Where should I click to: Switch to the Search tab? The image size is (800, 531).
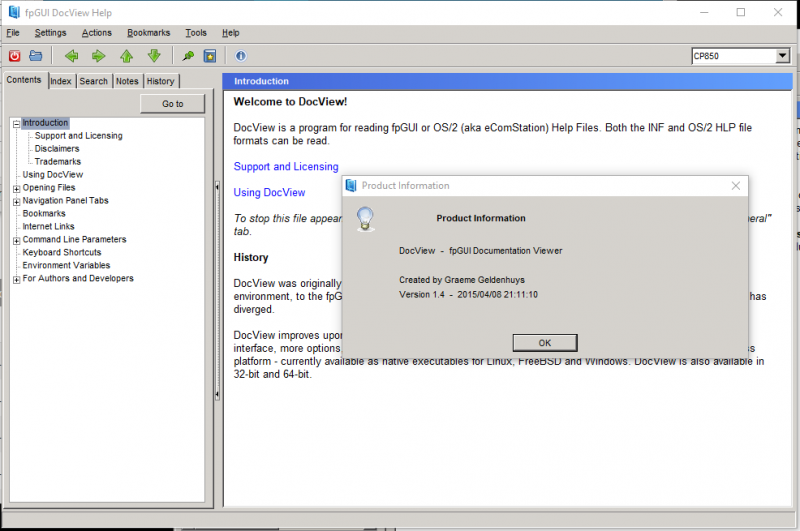coord(93,81)
